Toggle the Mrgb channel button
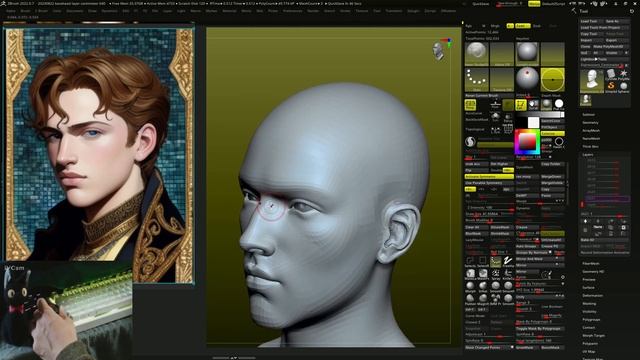The image size is (640, 360). click(495, 26)
